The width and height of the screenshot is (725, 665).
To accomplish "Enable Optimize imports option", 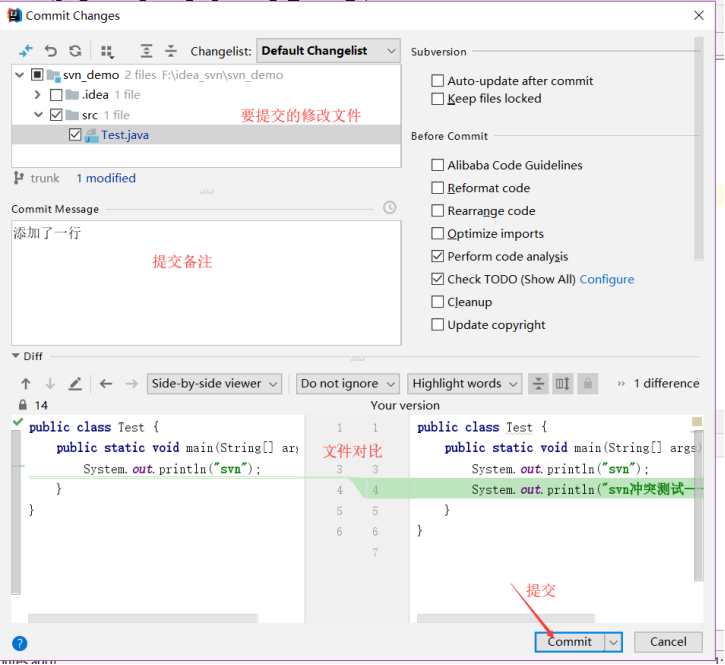I will coord(437,233).
